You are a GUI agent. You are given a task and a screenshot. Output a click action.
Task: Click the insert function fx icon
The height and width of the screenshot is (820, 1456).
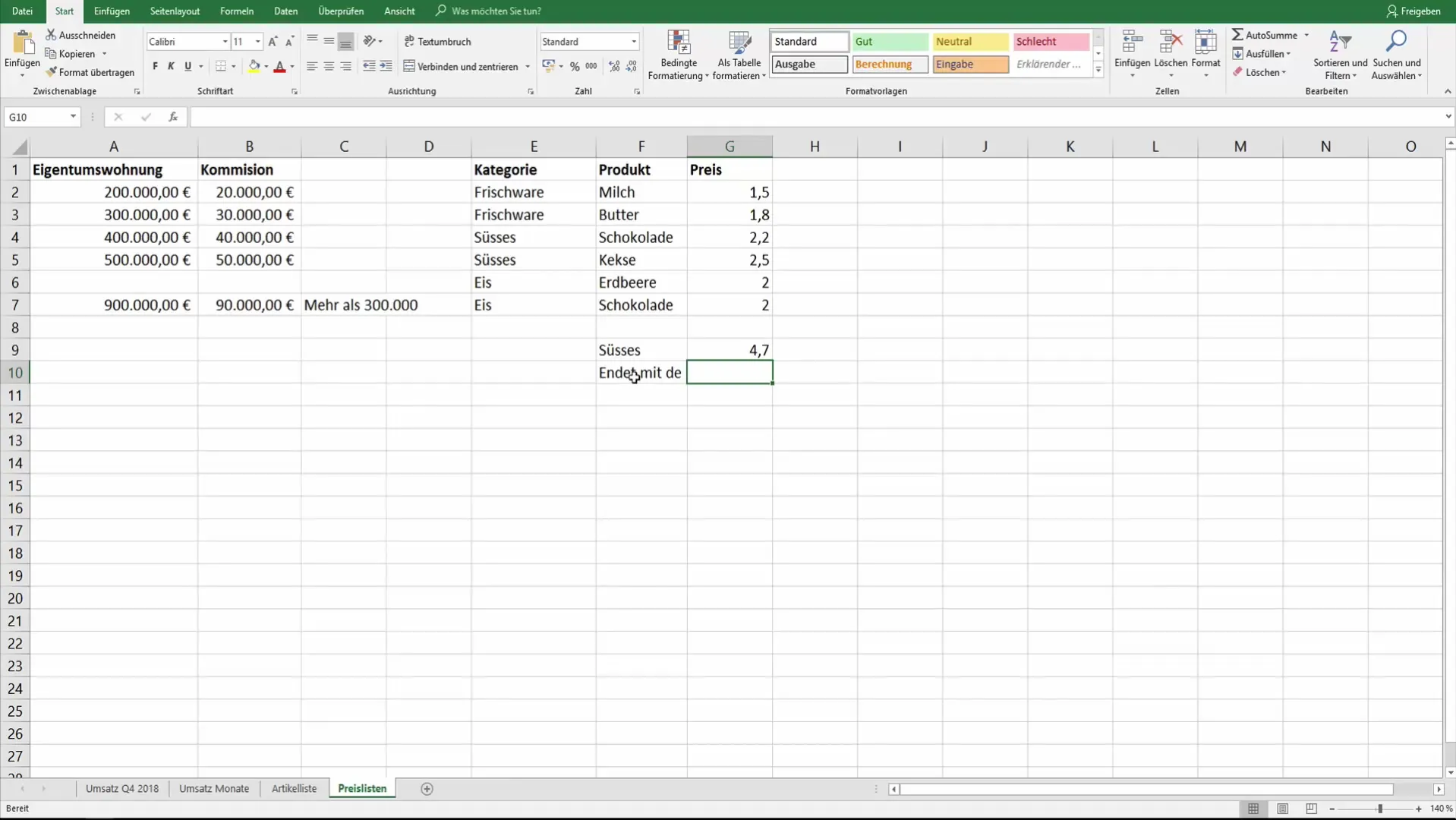coord(173,117)
